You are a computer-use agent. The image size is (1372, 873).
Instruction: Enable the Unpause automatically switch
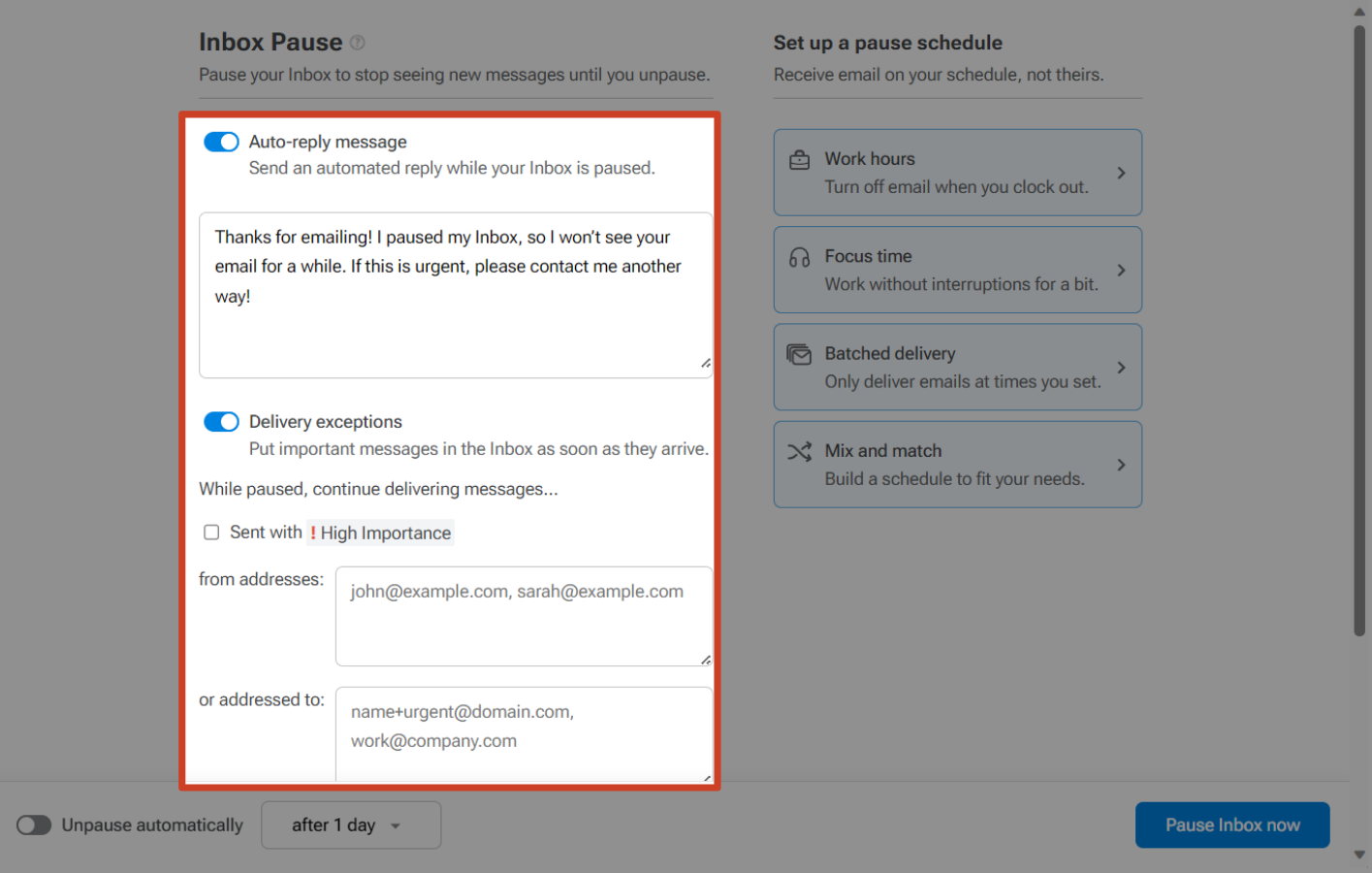34,825
